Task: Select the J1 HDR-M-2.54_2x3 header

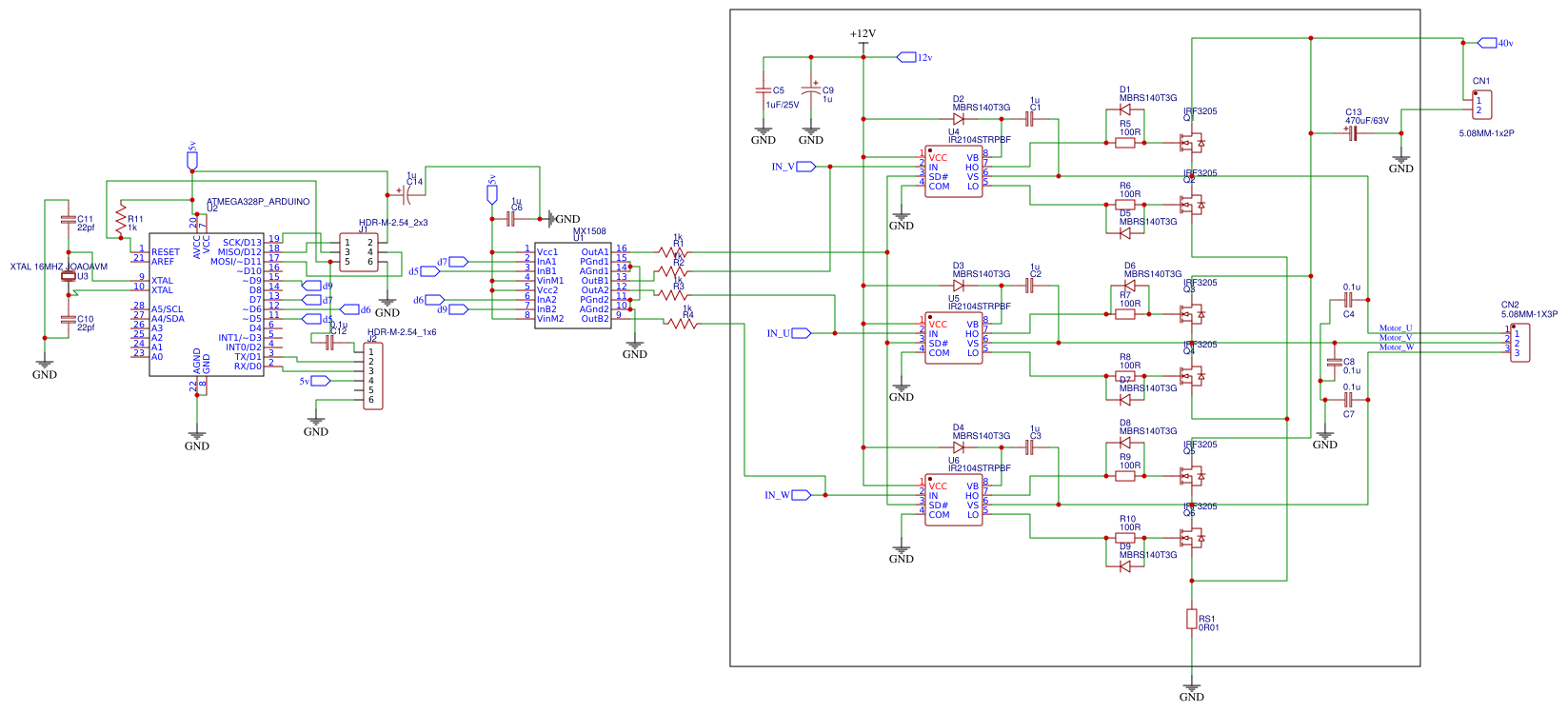Action: [x=359, y=252]
